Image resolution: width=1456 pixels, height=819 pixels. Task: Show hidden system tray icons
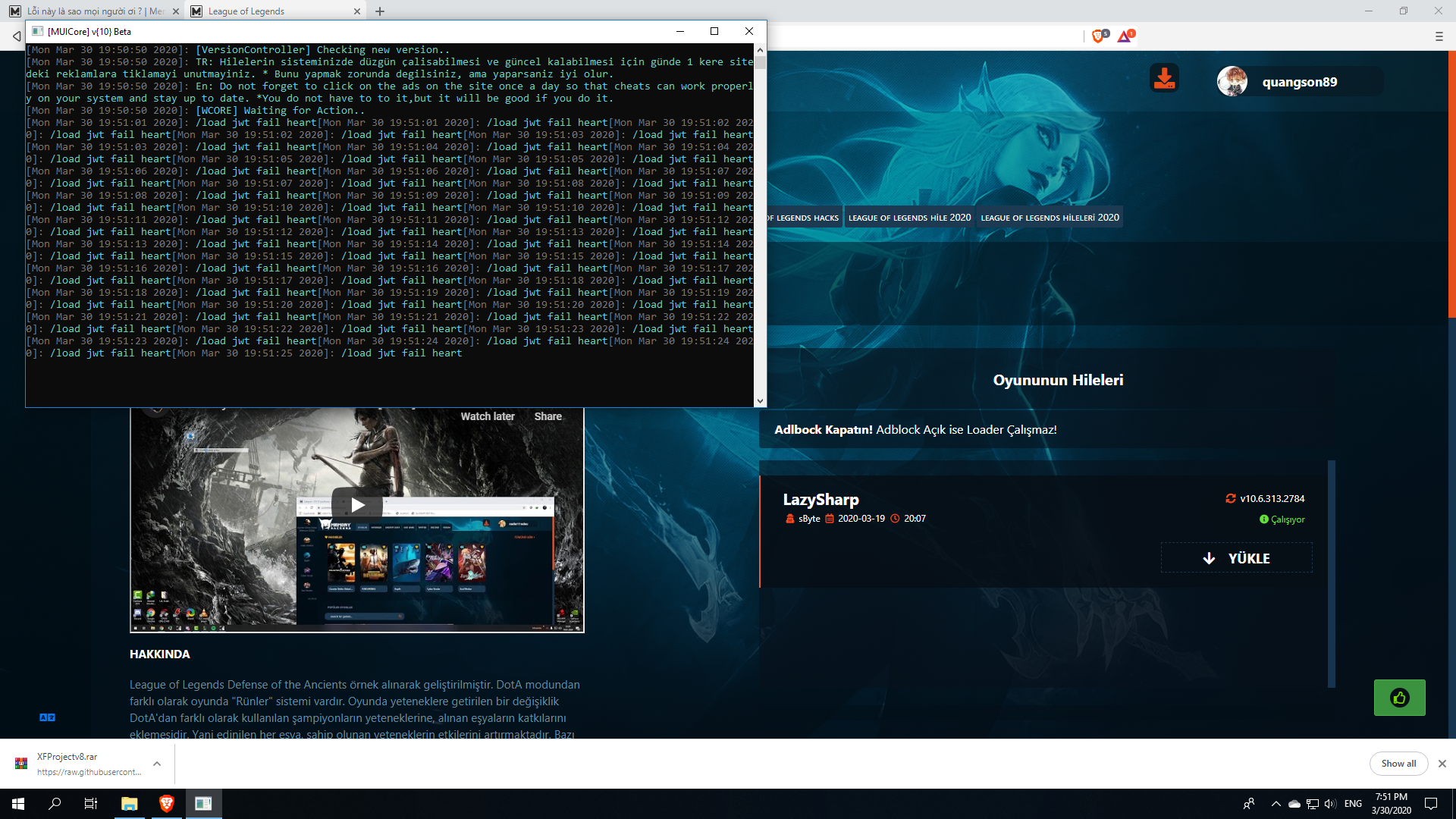click(x=1276, y=804)
